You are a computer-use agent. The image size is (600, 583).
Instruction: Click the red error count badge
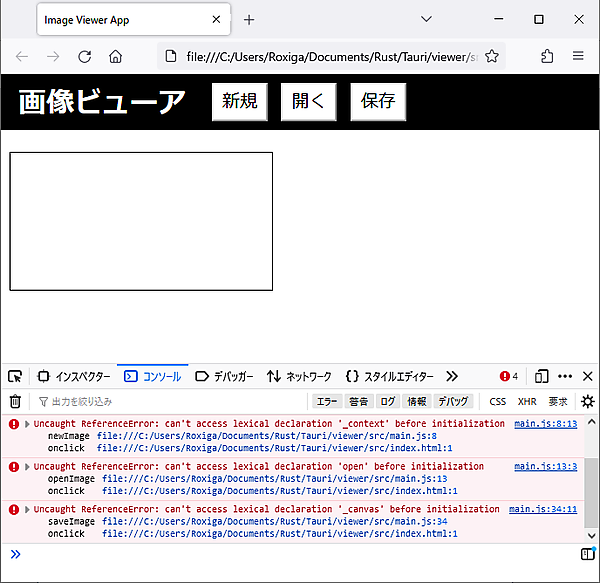pos(509,377)
